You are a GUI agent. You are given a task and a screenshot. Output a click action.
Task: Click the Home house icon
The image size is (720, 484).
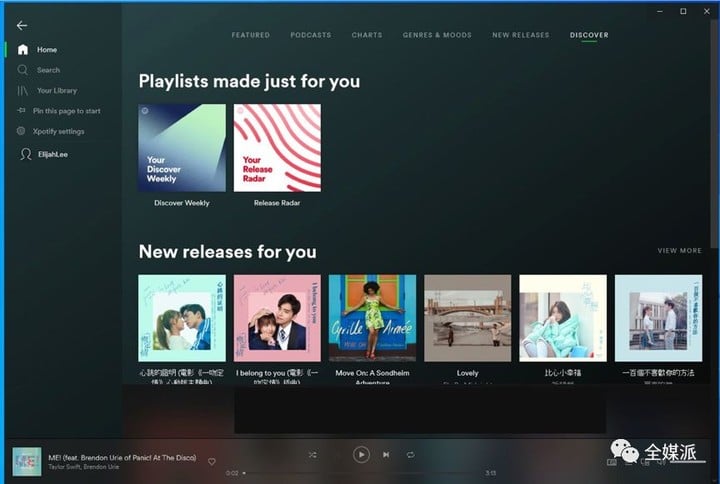coord(22,50)
